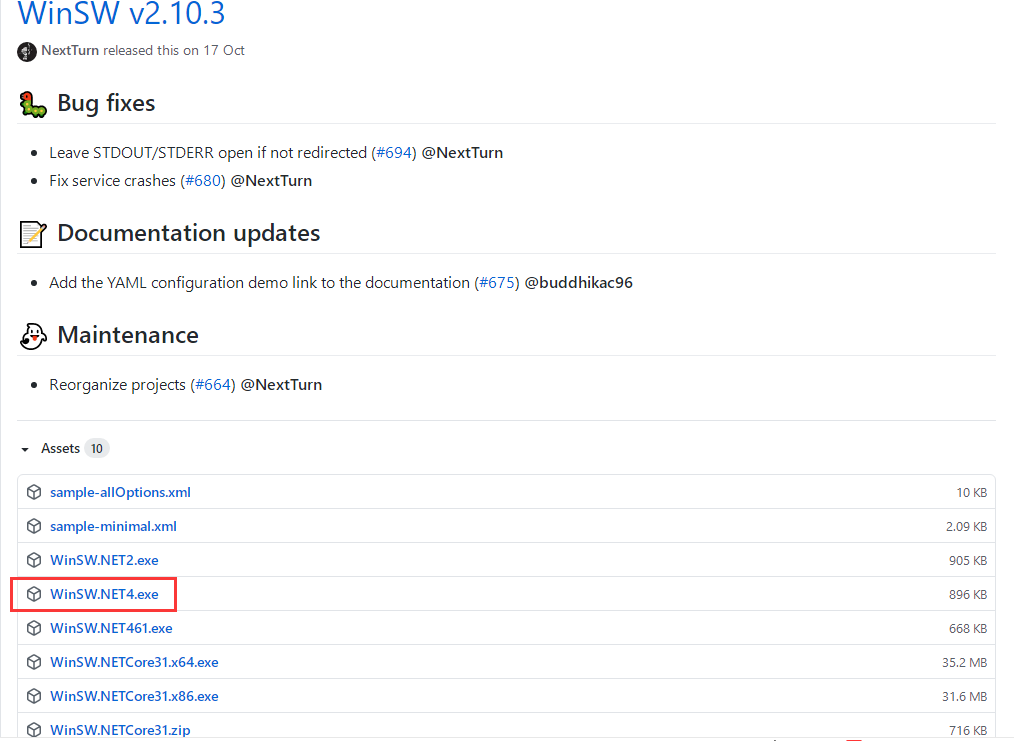Click the release date 17 Oct
Screen dimensions: 1014x741
[224, 50]
